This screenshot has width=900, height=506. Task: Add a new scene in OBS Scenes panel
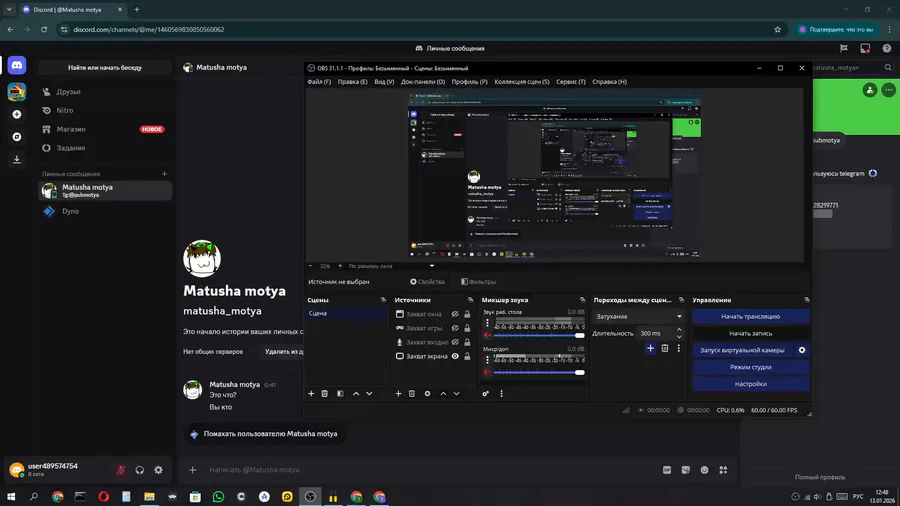311,394
